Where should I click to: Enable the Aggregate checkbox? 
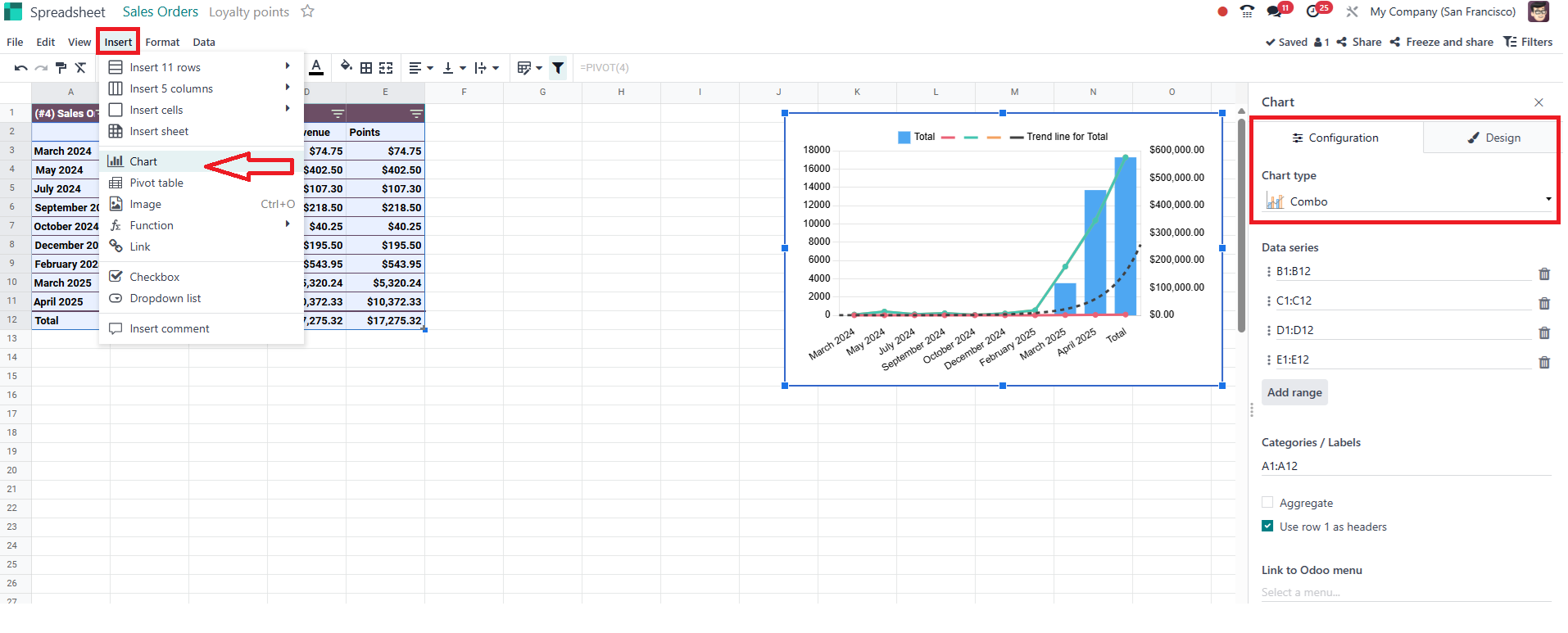1267,502
